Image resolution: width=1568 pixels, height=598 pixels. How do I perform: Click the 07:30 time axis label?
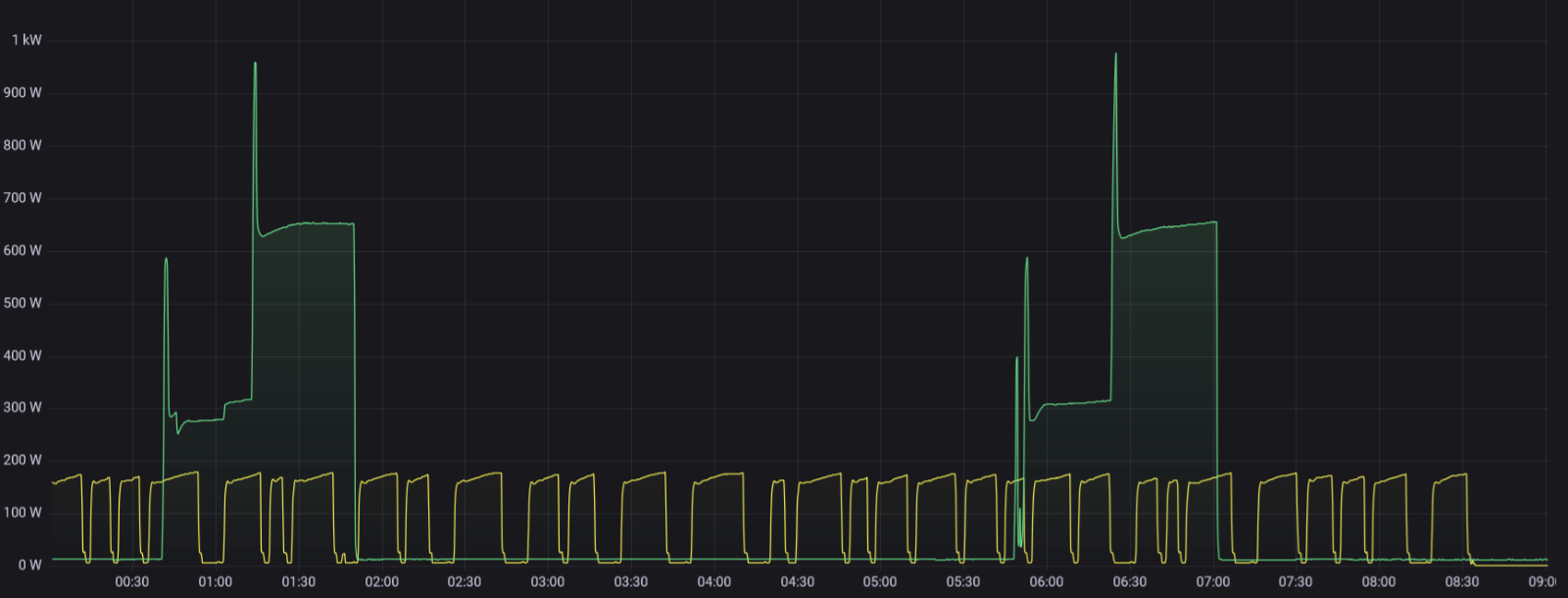[1296, 582]
